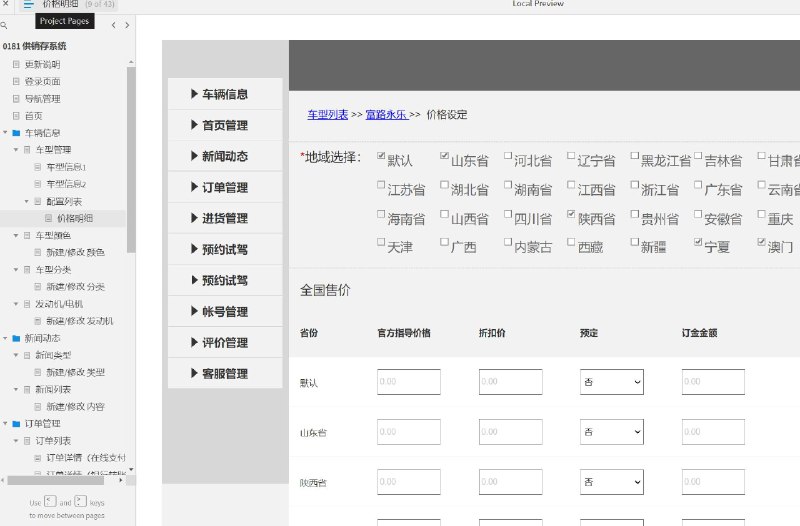Click the 订单管理 blue folder icon
This screenshot has width=800, height=526.
point(16,423)
